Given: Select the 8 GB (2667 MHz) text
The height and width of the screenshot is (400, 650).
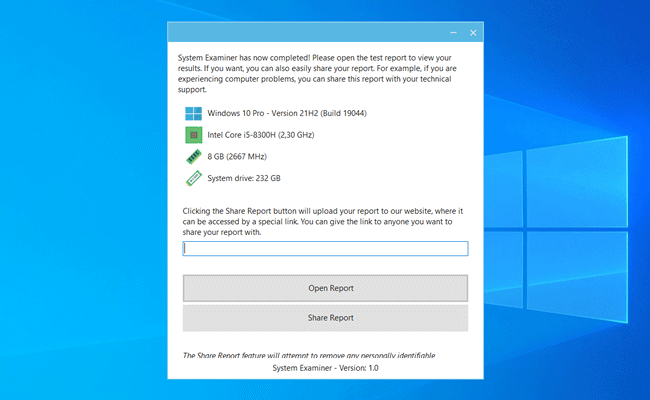Looking at the screenshot, I should [x=237, y=156].
